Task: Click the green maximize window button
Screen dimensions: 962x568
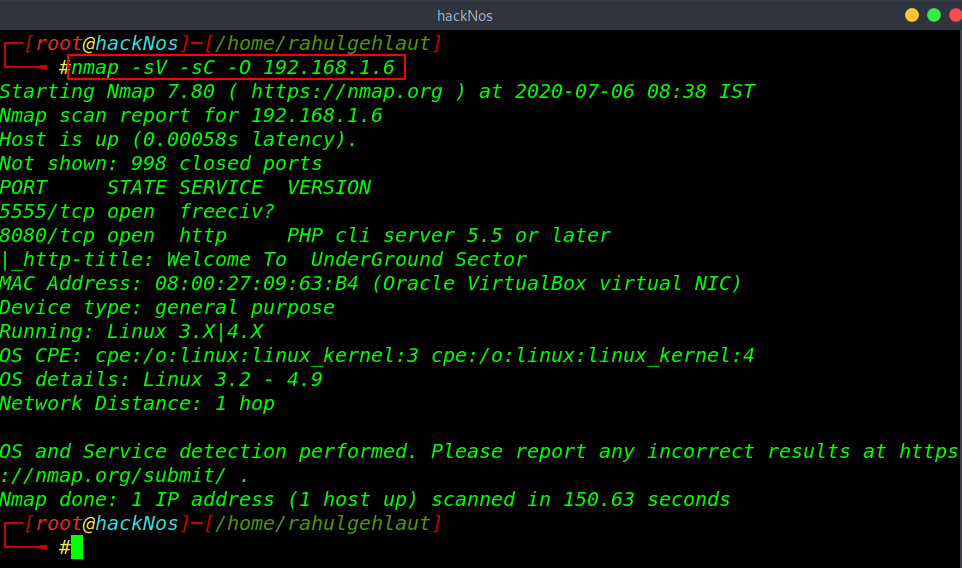Action: tap(934, 15)
